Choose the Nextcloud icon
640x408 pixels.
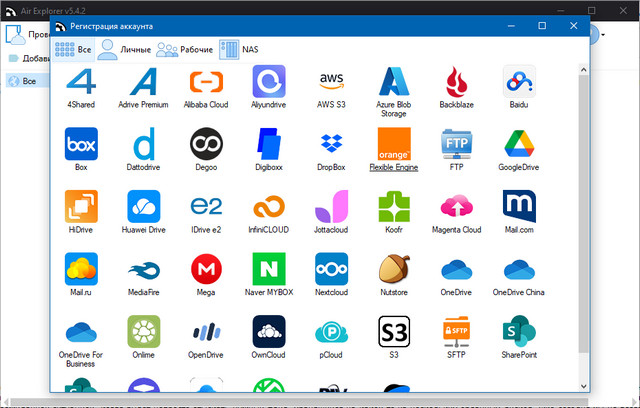pos(331,269)
